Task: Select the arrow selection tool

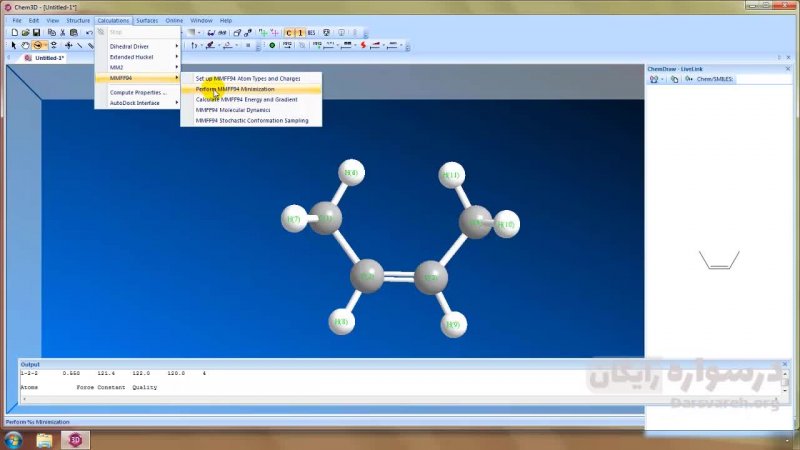Action: [x=14, y=45]
